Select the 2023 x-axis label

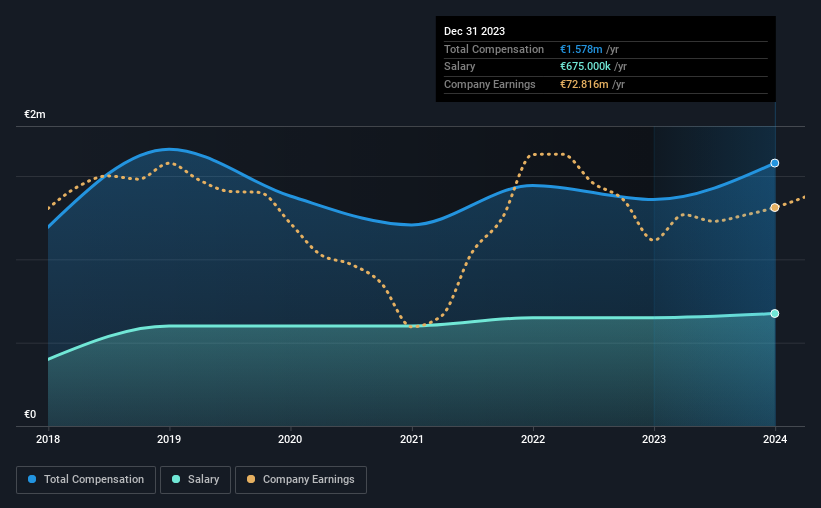coord(653,439)
